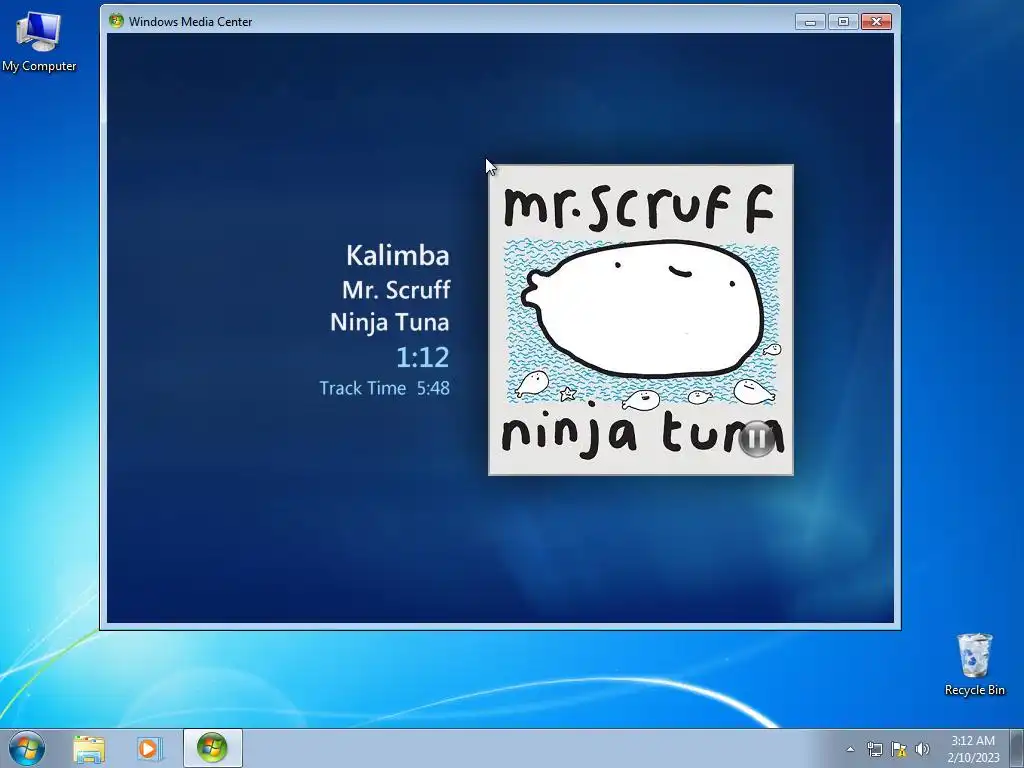Open the Recycle Bin desktop icon
This screenshot has width=1024, height=768.
(x=974, y=664)
